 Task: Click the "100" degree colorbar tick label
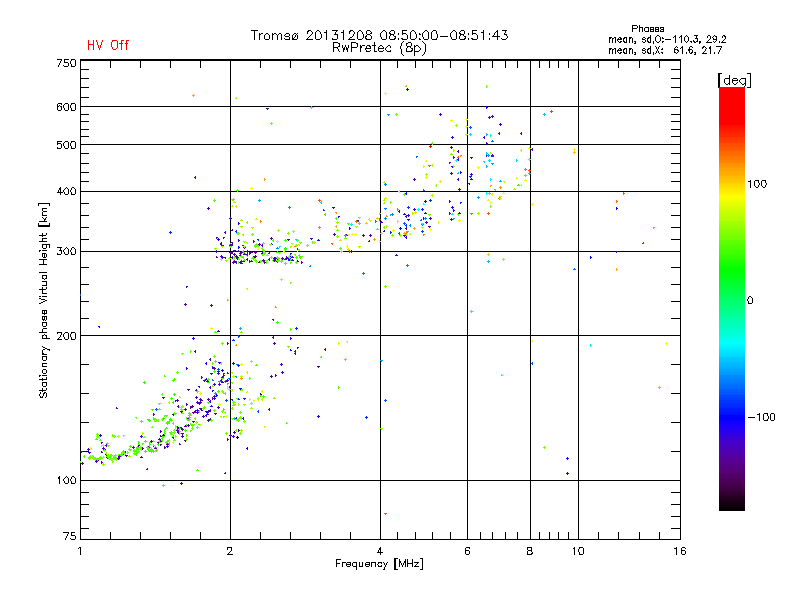(x=757, y=184)
